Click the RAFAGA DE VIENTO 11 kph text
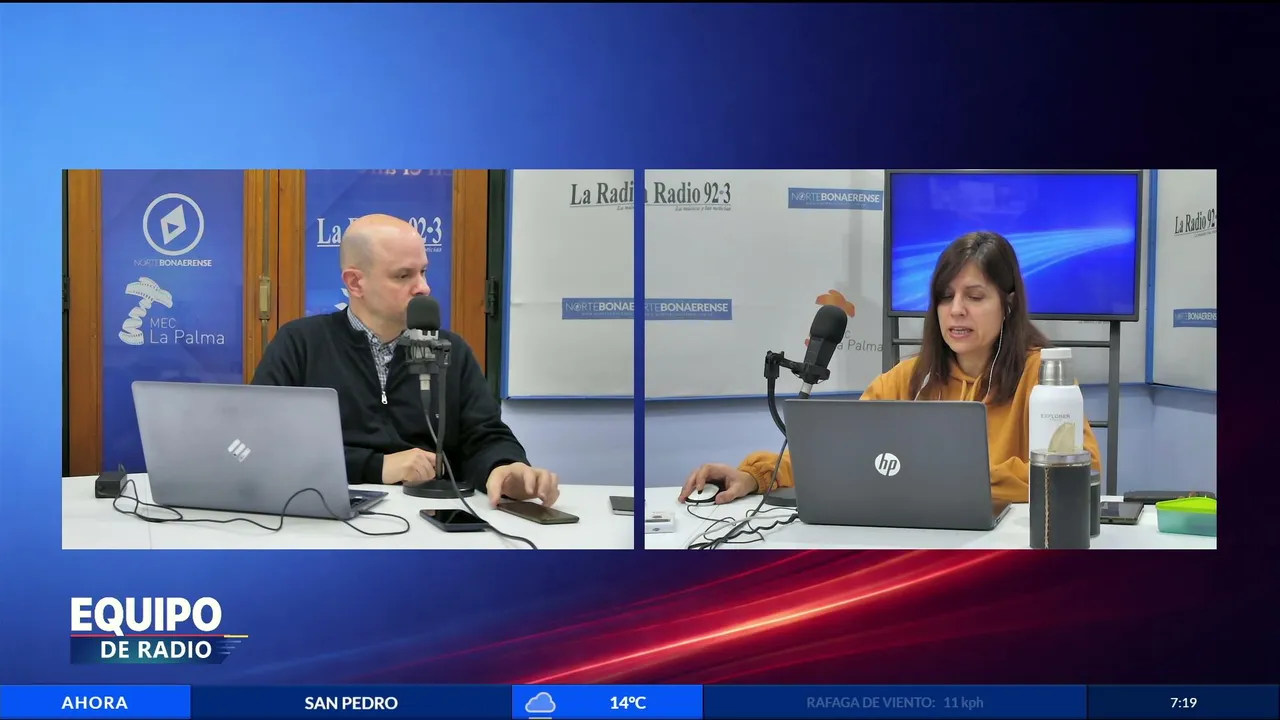The width and height of the screenshot is (1280, 720). (896, 703)
